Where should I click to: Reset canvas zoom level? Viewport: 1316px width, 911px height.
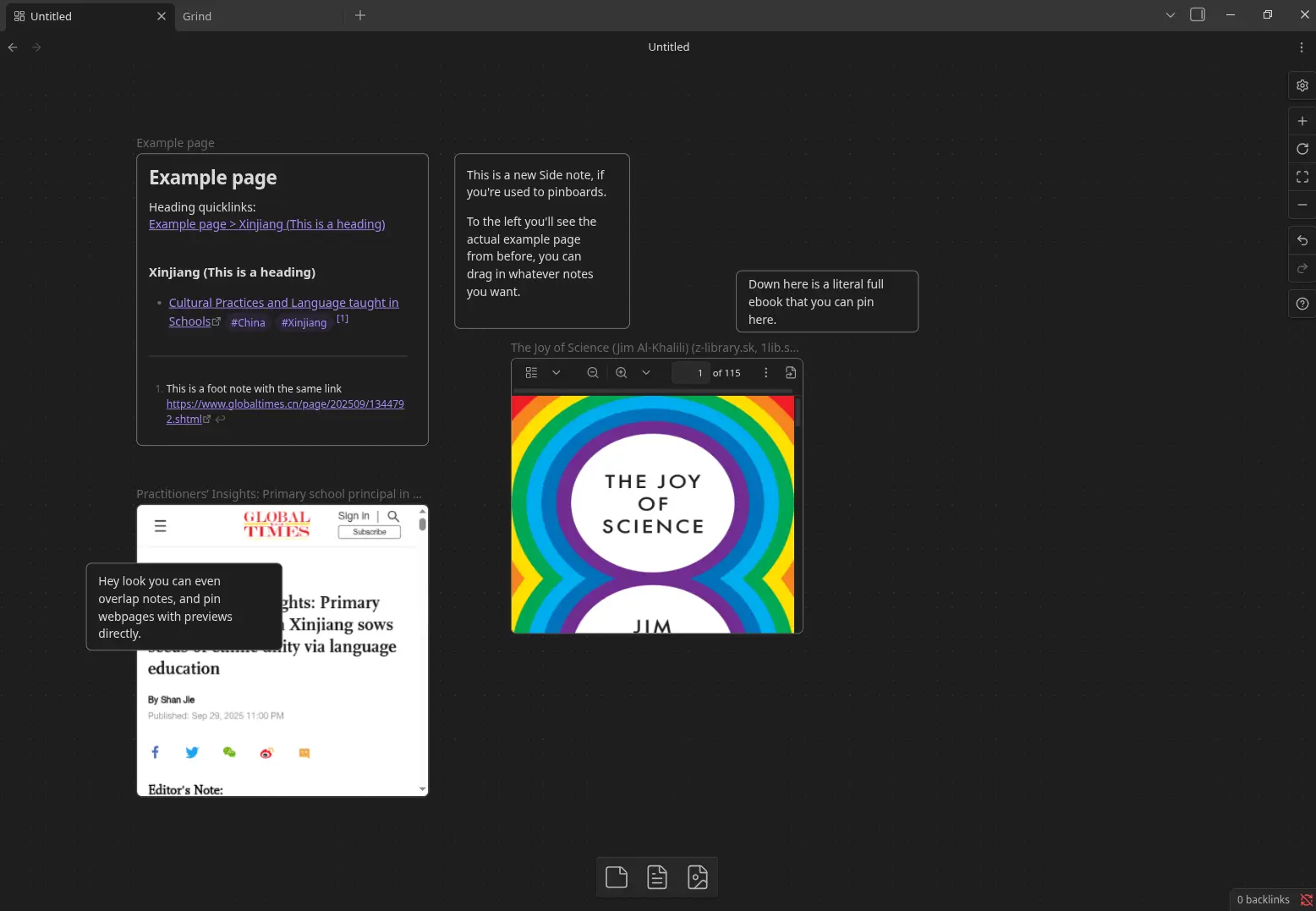pos(1302,149)
